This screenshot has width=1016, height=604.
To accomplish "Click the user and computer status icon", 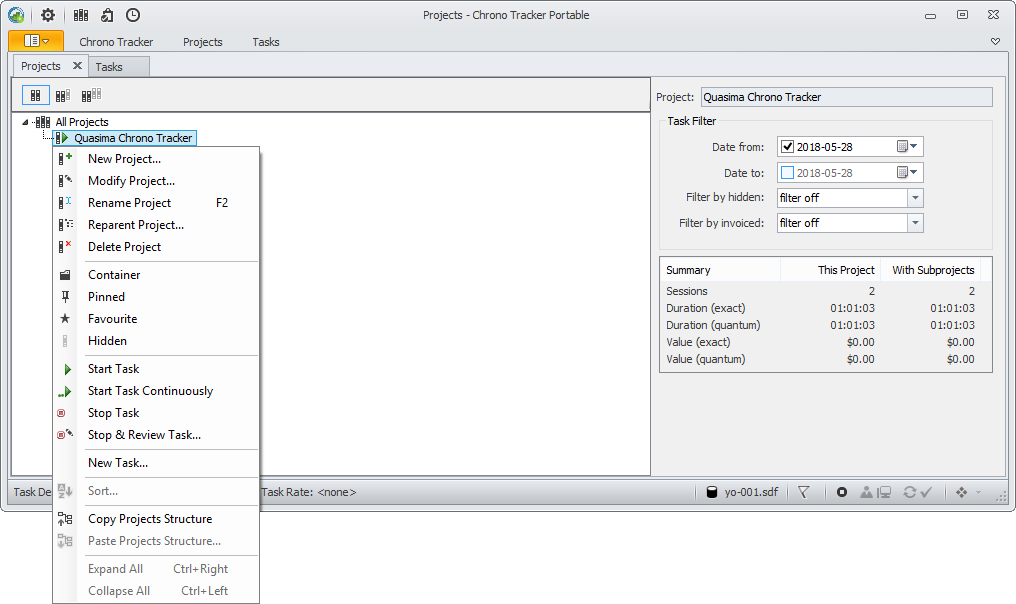I will tap(875, 493).
